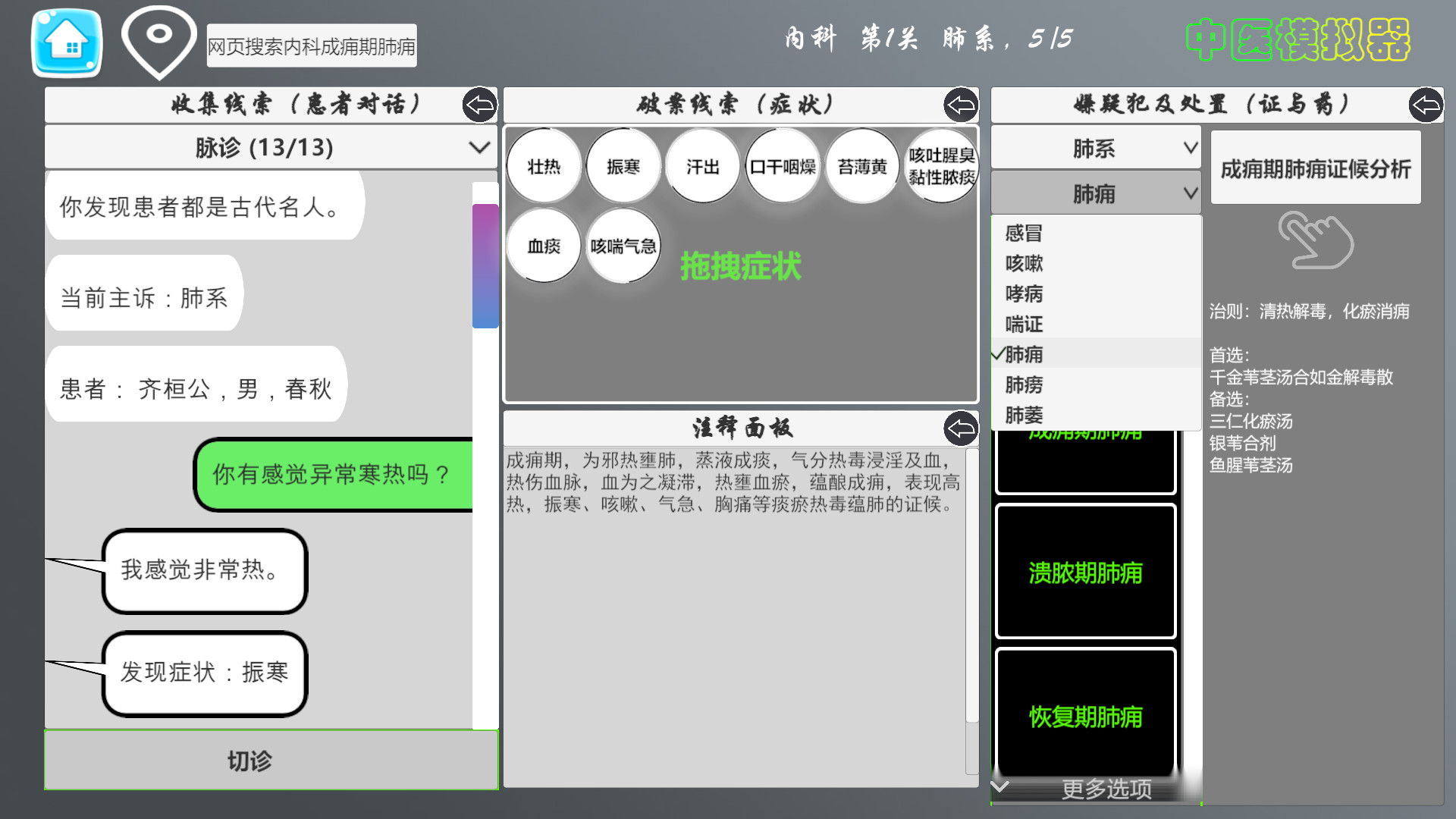This screenshot has height=819, width=1456.
Task: Choose 喘证 in the disease list
Action: pos(1025,325)
